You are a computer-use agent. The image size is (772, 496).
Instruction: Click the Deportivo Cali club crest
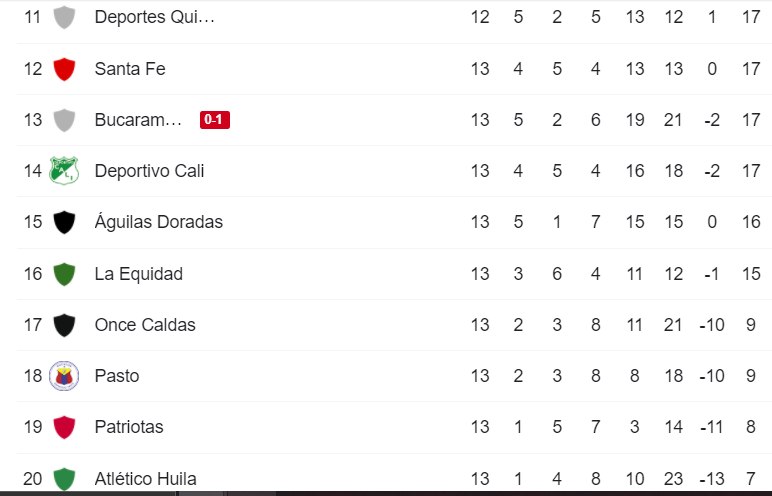[x=64, y=170]
